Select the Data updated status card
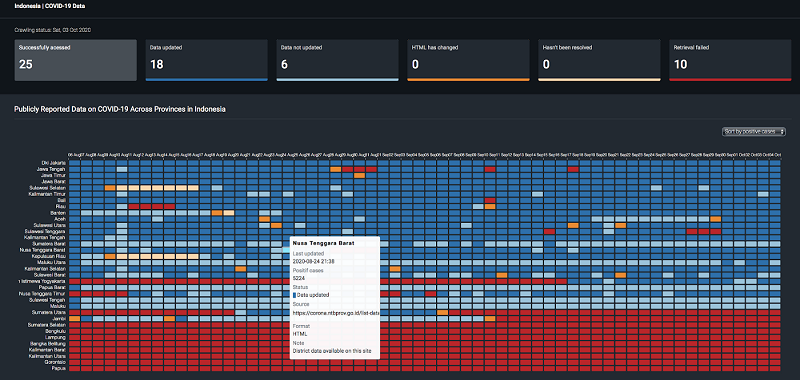The height and width of the screenshot is (380, 800). pos(207,60)
